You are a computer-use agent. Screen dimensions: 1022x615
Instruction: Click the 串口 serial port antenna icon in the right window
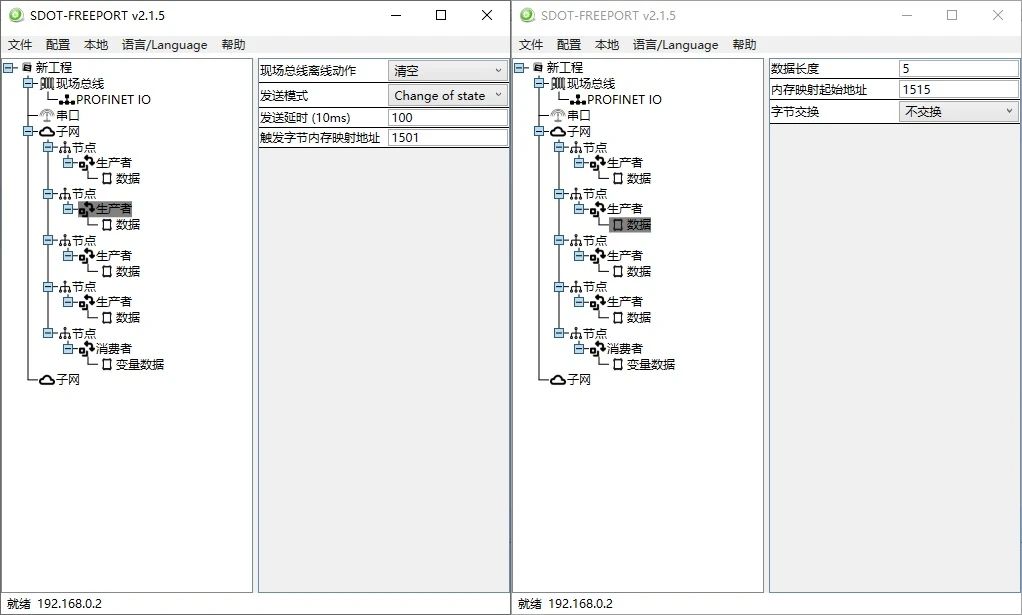[x=558, y=115]
